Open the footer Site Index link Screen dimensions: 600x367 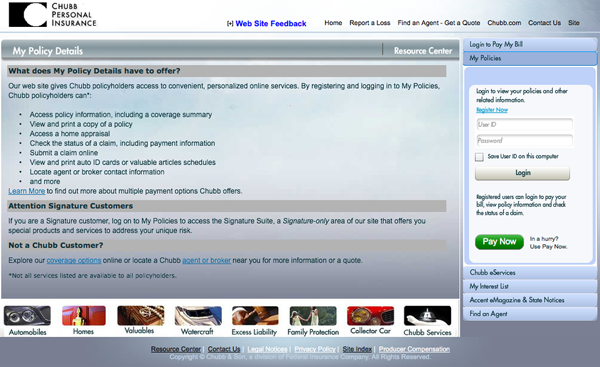357,349
